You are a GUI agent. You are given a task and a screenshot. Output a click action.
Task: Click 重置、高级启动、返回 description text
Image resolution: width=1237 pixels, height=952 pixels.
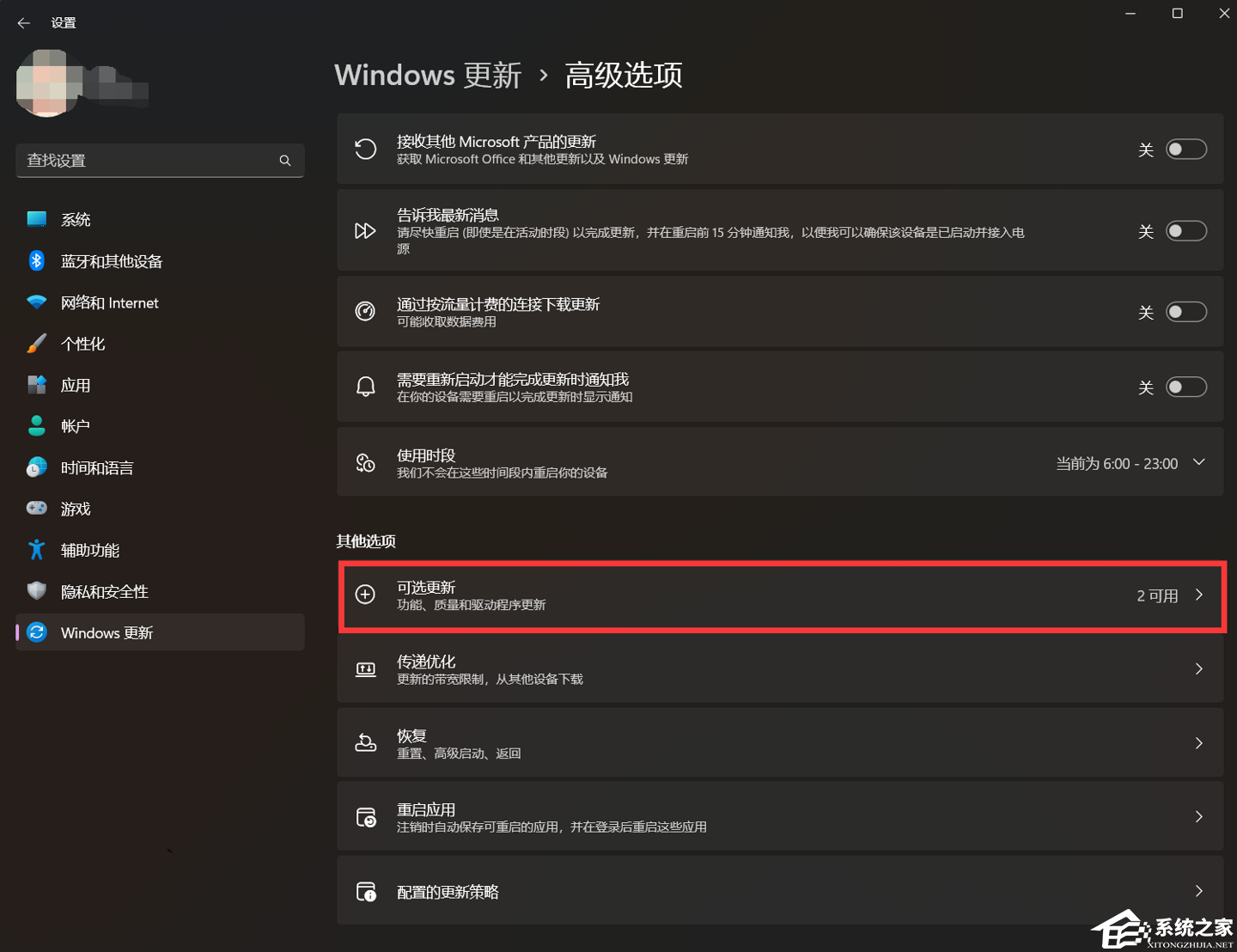click(459, 754)
